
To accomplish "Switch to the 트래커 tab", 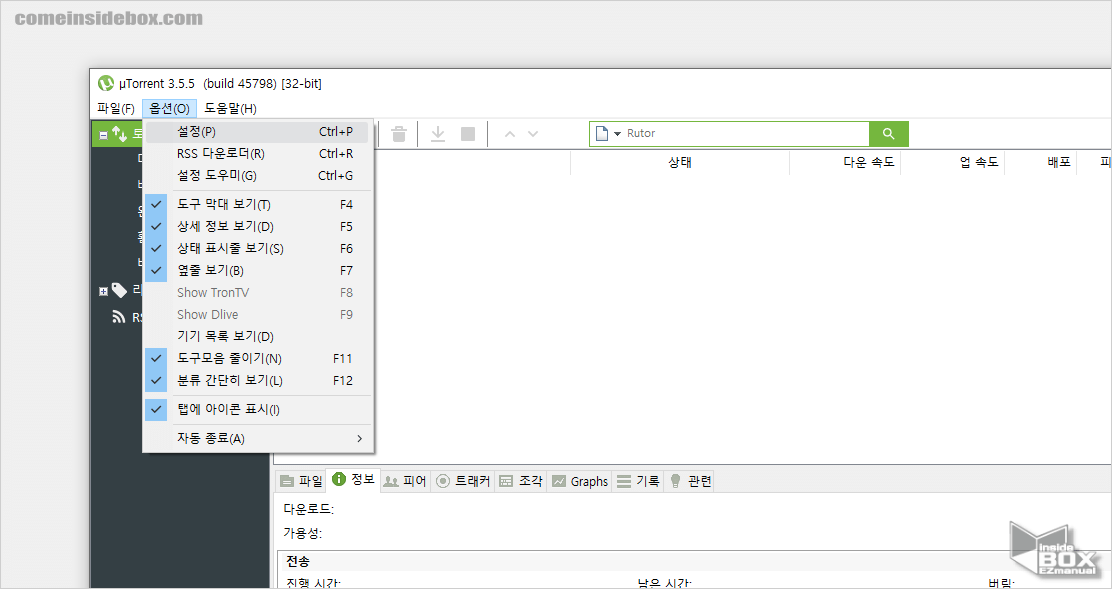I will pos(462,481).
